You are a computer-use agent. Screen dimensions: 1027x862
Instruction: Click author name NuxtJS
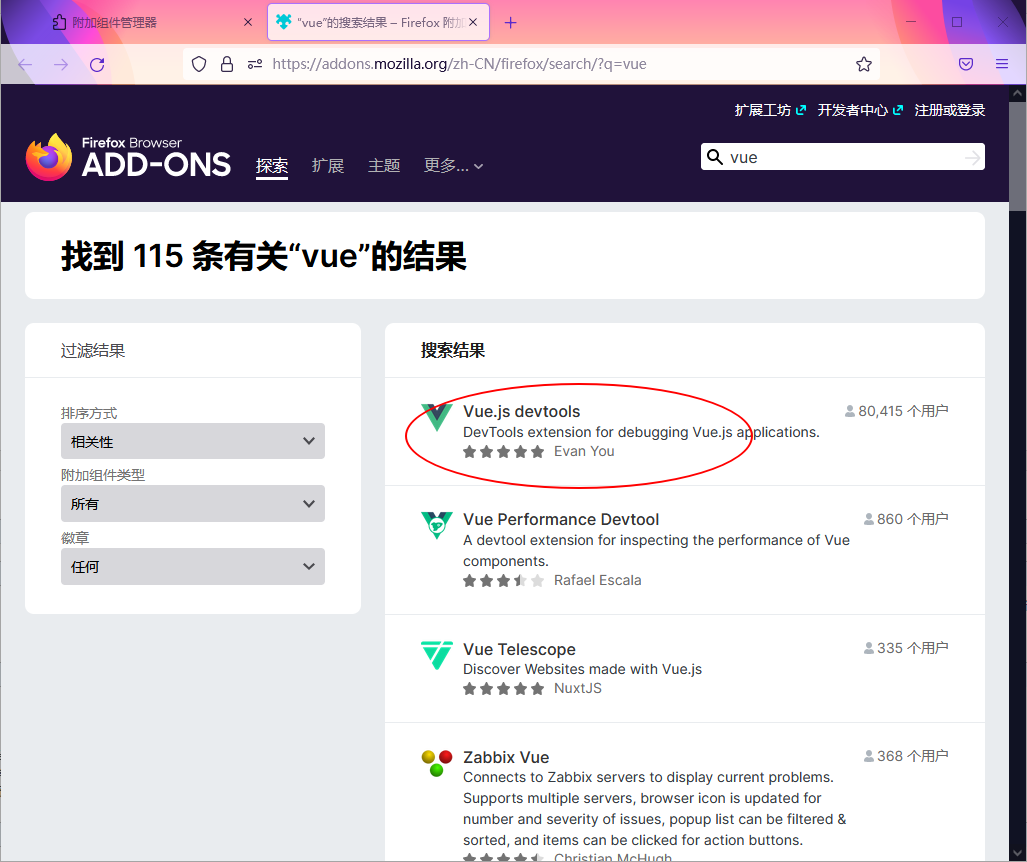578,688
